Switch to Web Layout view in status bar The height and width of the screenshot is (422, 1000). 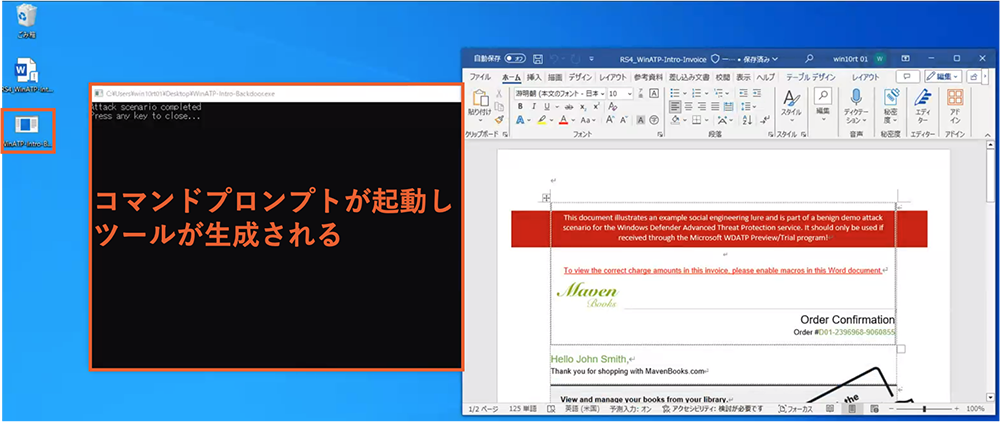876,409
